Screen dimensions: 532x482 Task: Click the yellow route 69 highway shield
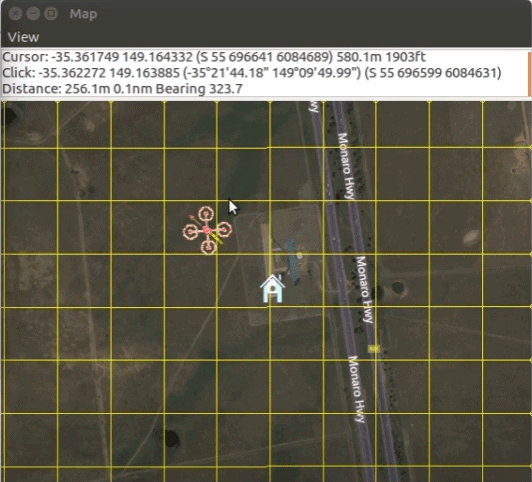(x=374, y=348)
